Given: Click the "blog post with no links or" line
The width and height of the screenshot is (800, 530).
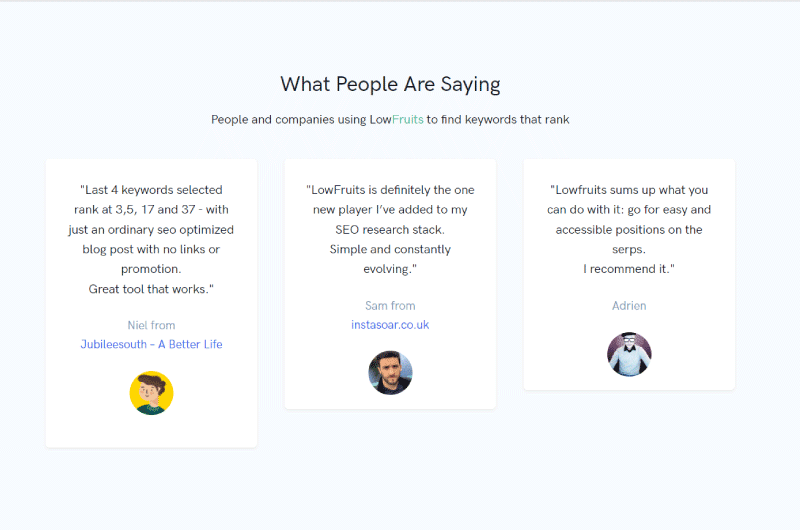Looking at the screenshot, I should coord(152,249).
